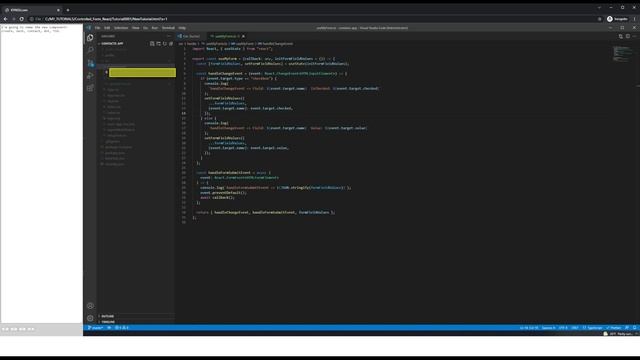Click New Folder icon in Explorer header
Screen dimensions: 640x360
coord(158,44)
